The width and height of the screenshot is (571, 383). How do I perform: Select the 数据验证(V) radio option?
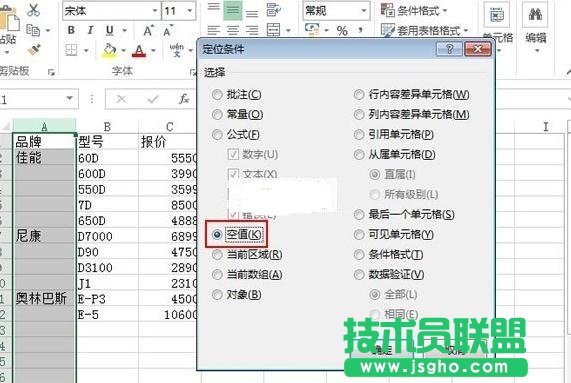(x=389, y=275)
